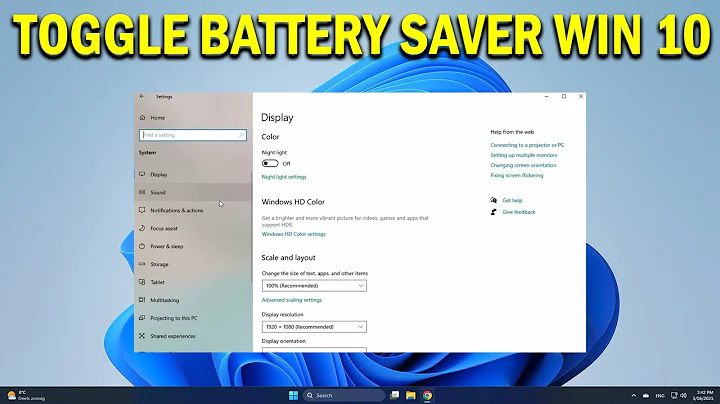Screen dimensions: 720x404
Task: Click the network tray icon
Action: [x=674, y=395]
